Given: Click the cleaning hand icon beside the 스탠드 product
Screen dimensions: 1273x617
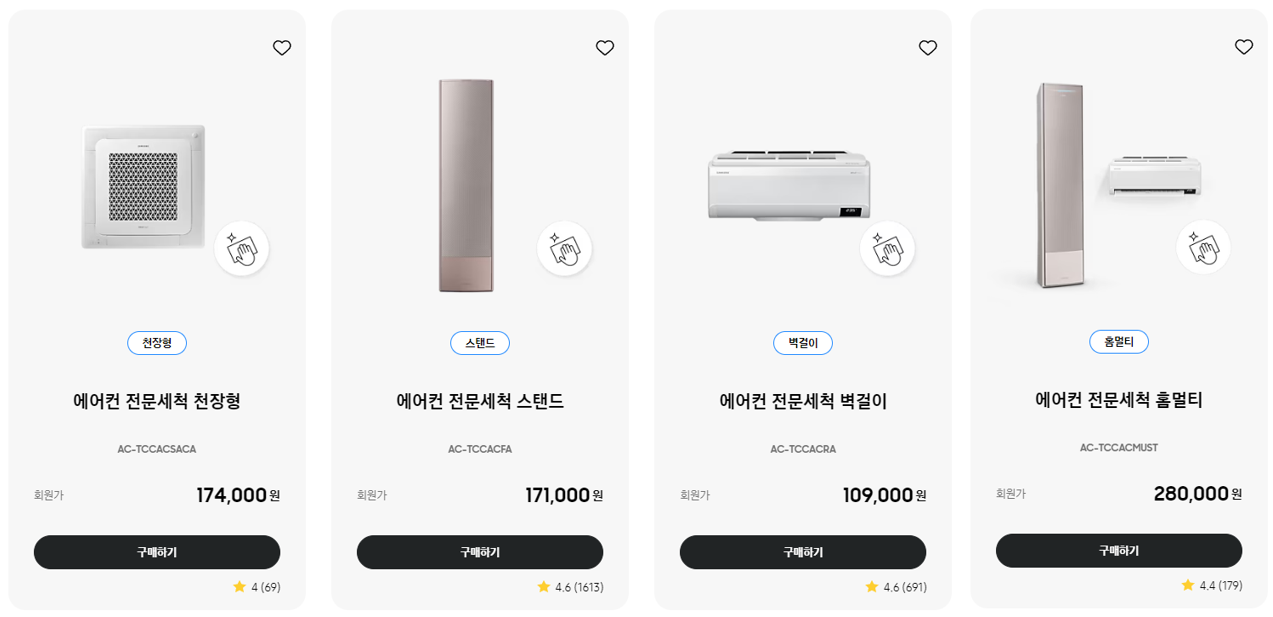Looking at the screenshot, I should pyautogui.click(x=564, y=249).
